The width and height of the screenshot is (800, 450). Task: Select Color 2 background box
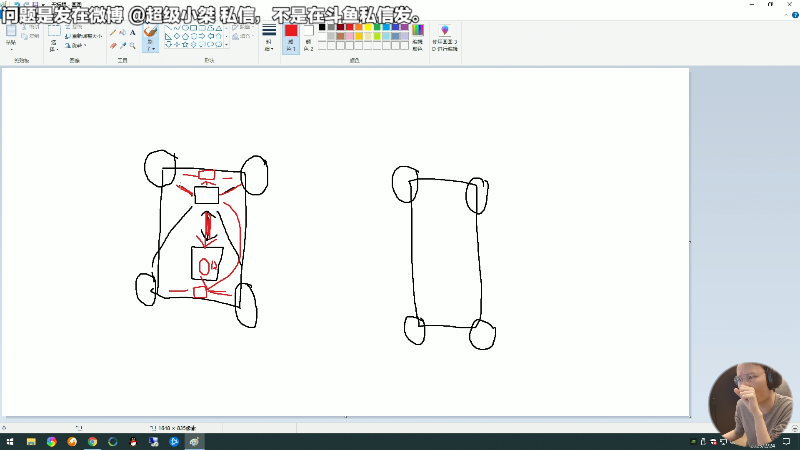308,38
